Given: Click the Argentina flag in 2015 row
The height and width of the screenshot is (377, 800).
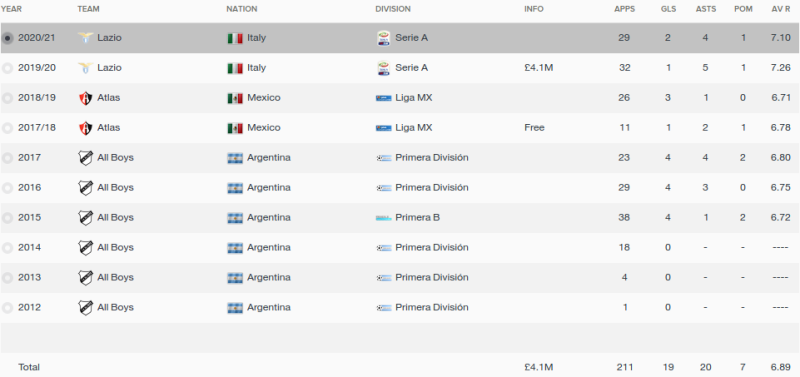Looking at the screenshot, I should click(x=235, y=218).
